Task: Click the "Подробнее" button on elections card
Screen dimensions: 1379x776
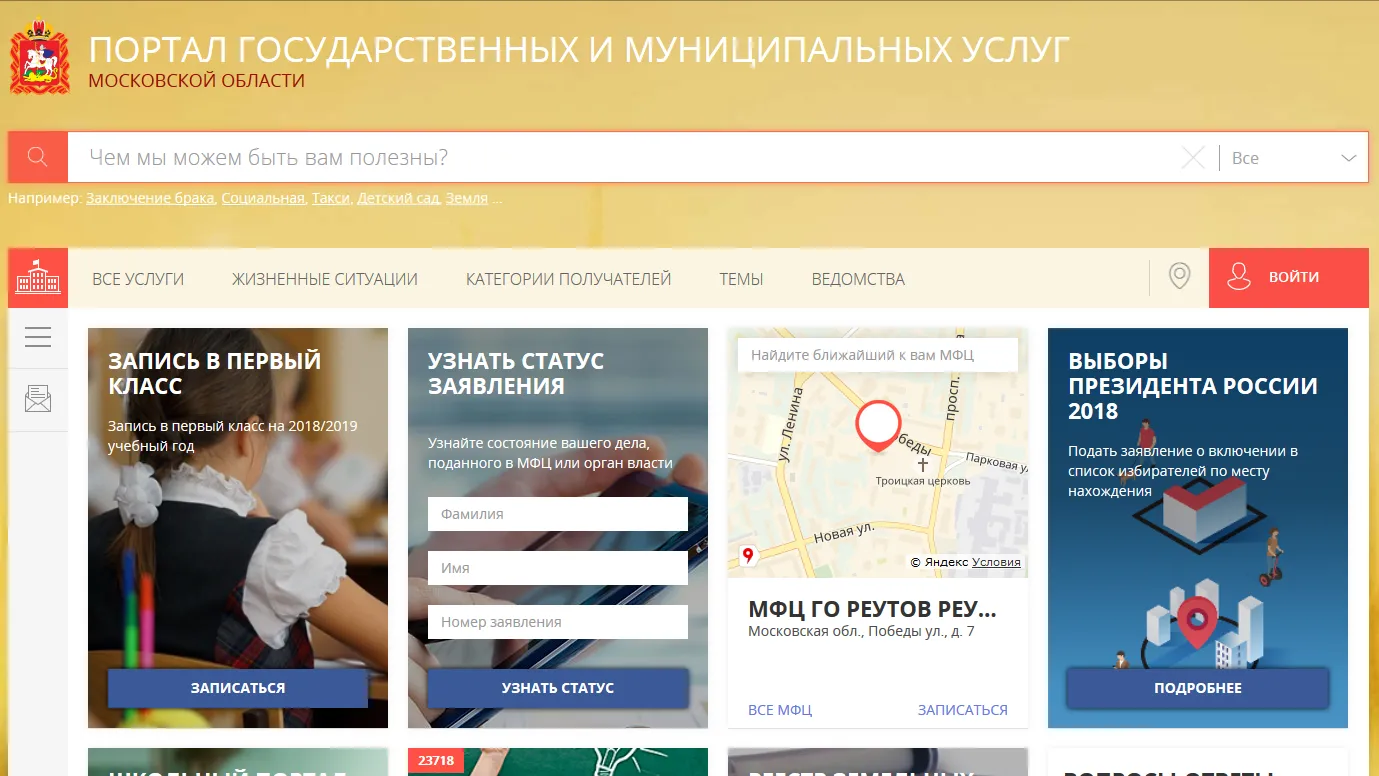Action: pyautogui.click(x=1197, y=688)
